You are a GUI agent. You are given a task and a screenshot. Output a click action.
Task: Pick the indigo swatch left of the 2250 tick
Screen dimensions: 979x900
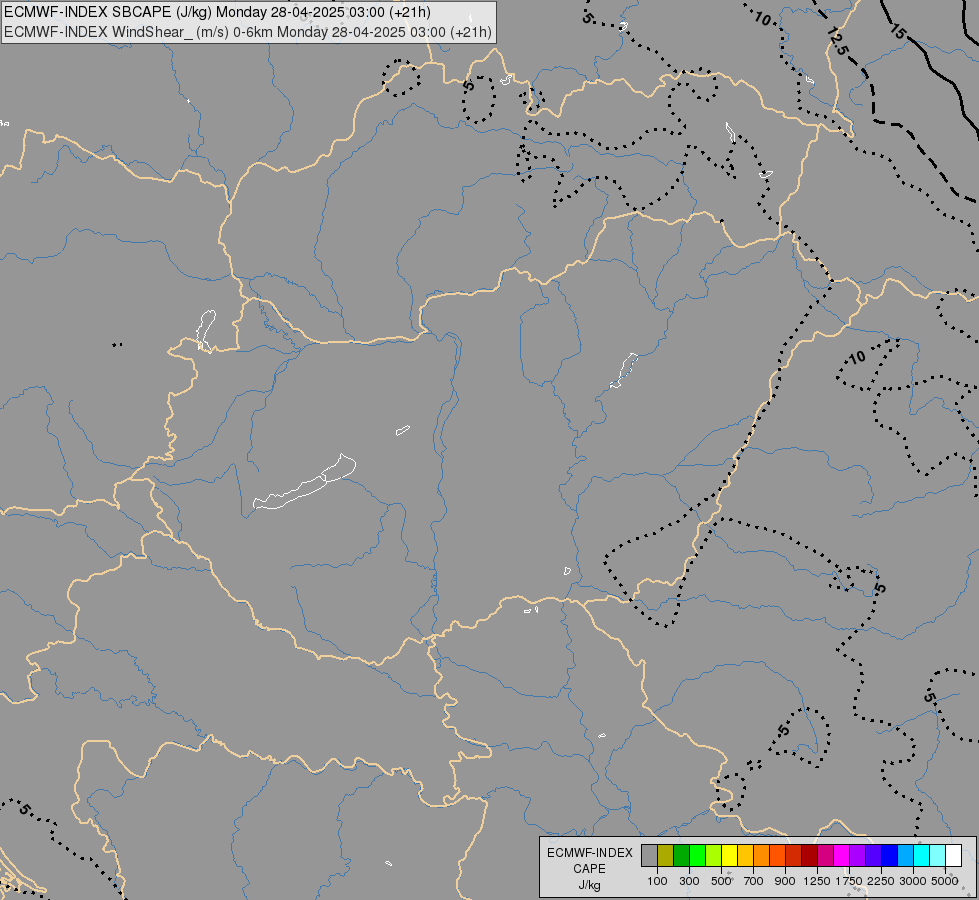point(873,856)
